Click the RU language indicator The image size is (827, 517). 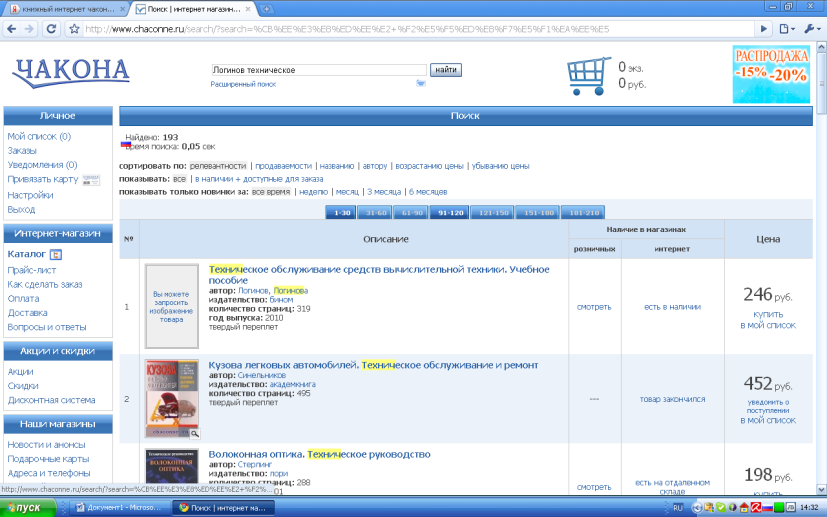pos(678,508)
